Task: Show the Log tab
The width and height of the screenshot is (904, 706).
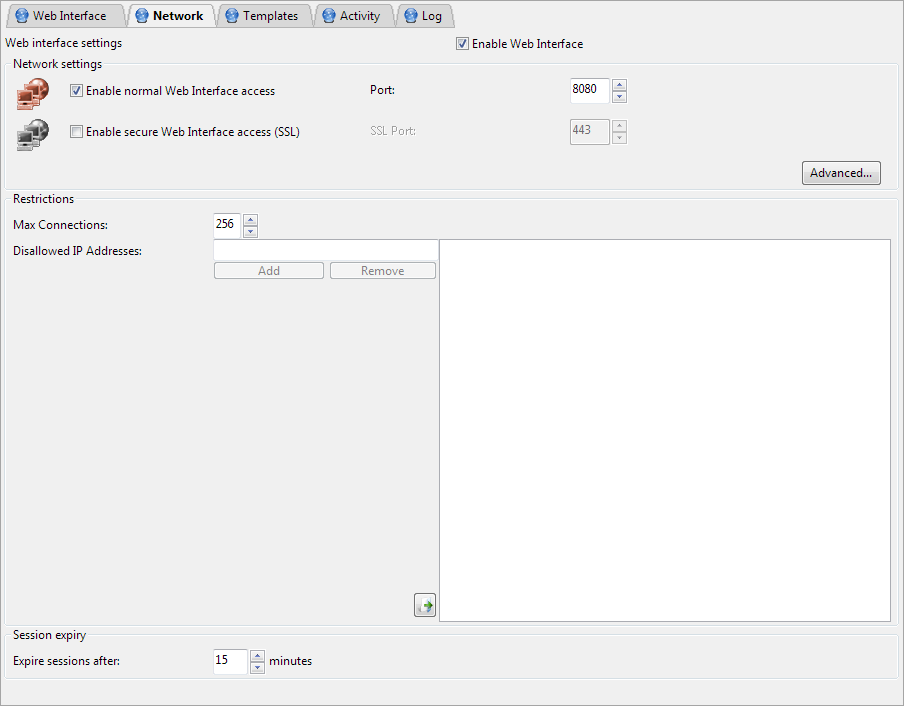Action: [x=424, y=16]
